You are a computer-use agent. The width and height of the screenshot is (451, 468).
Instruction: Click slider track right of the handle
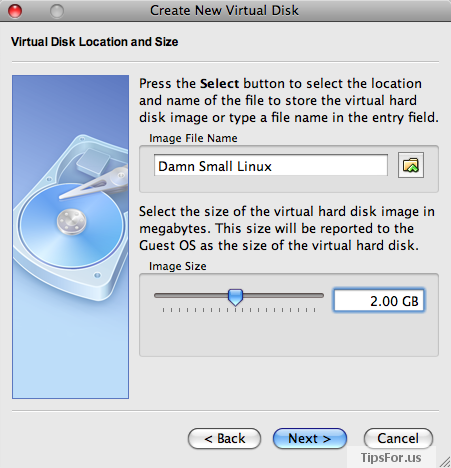coord(283,295)
